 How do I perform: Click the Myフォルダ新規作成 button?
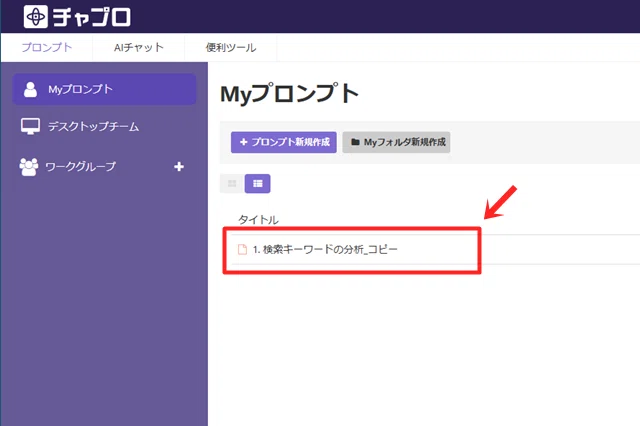396,142
